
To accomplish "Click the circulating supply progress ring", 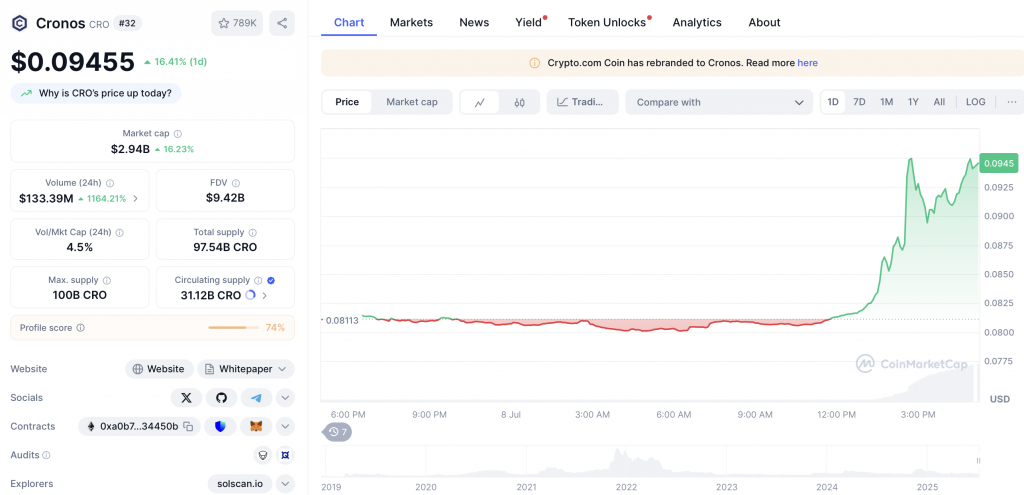I will point(250,295).
